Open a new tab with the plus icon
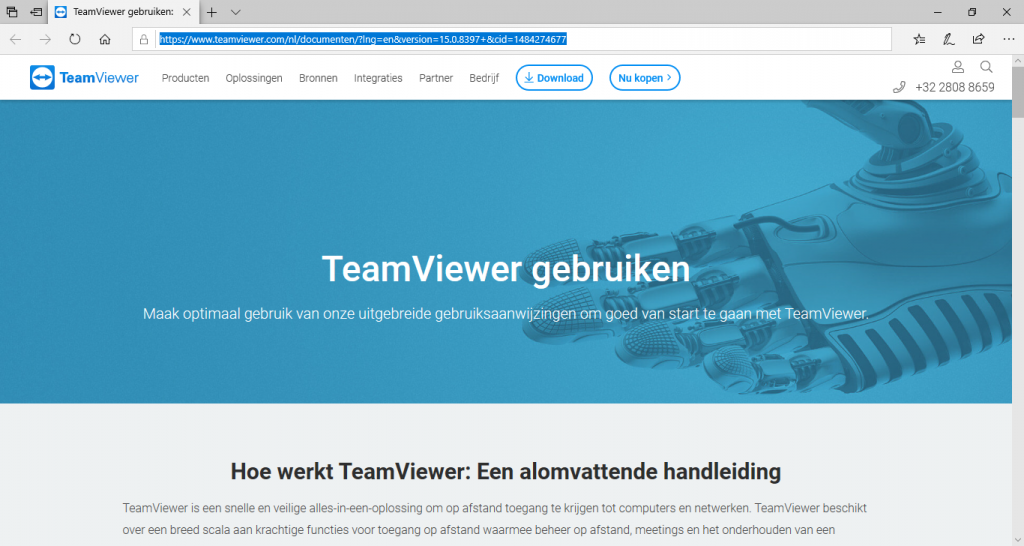The image size is (1024, 546). [x=212, y=12]
